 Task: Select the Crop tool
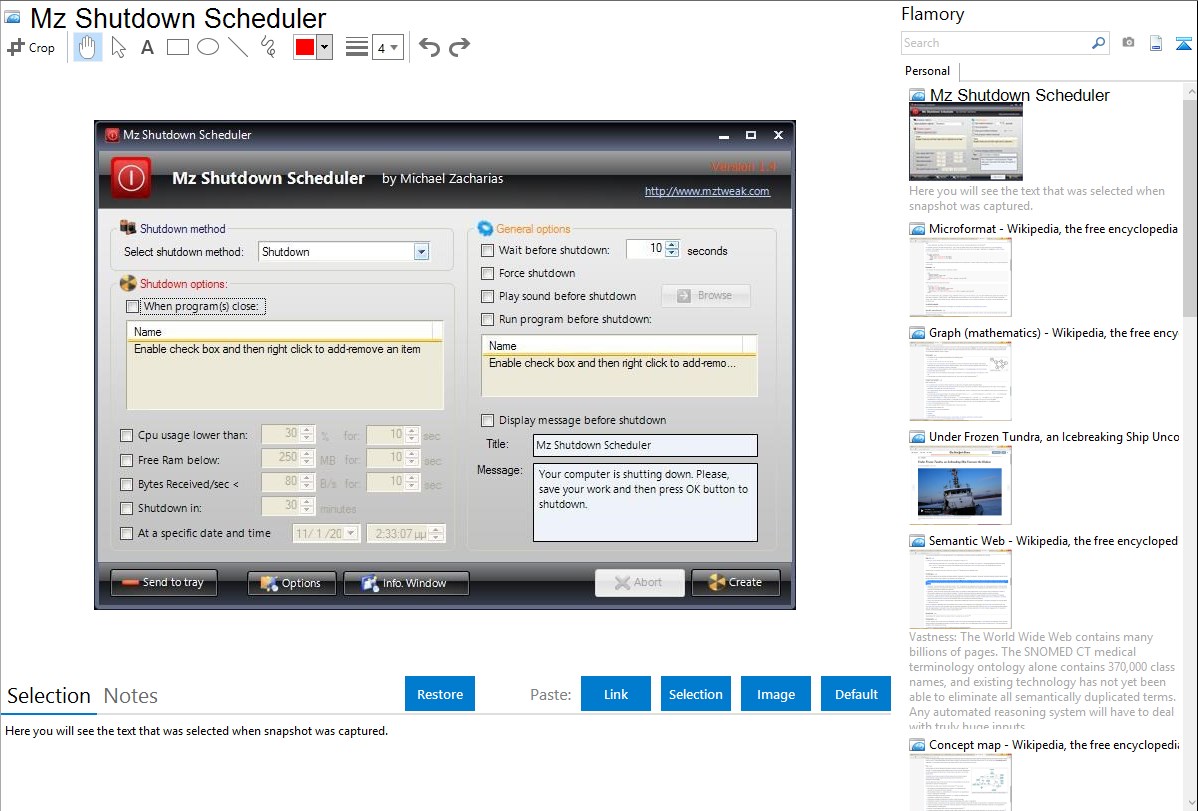pos(31,47)
